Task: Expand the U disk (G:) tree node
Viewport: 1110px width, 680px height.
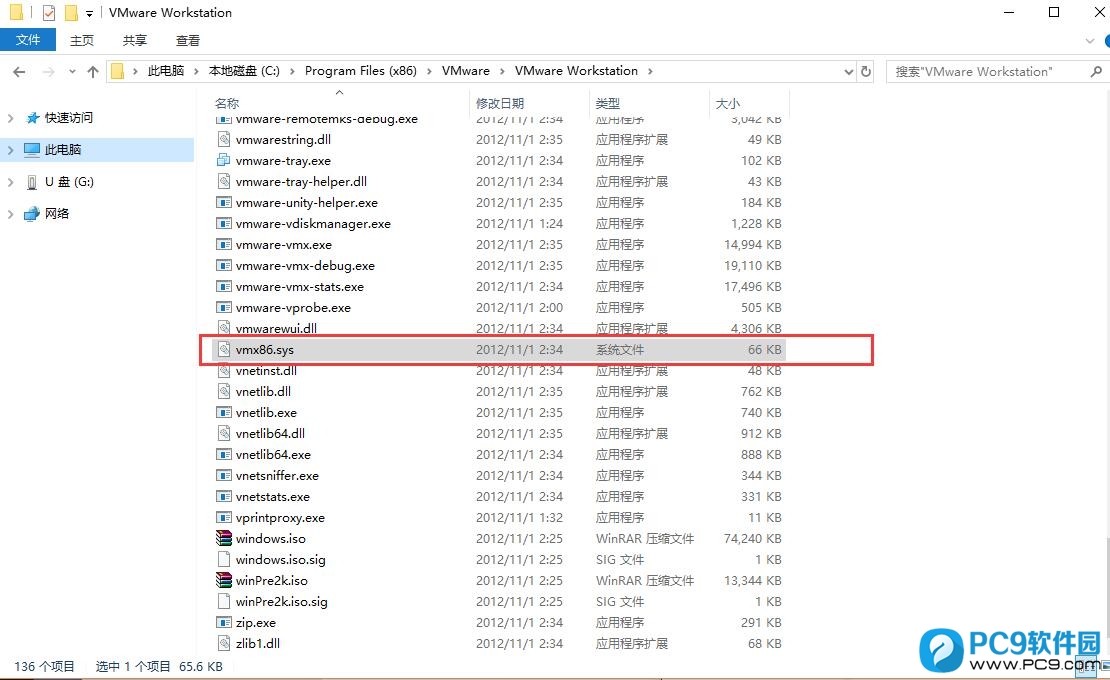Action: click(11, 182)
